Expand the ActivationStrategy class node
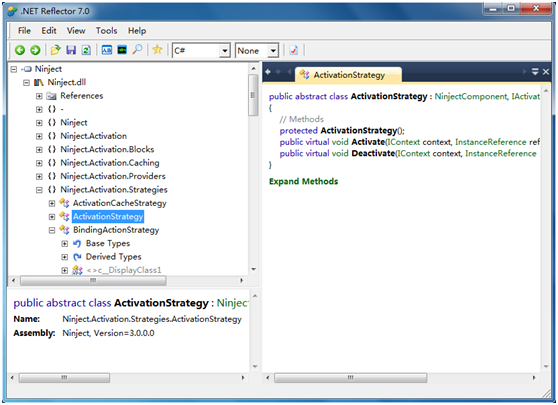 coord(52,217)
